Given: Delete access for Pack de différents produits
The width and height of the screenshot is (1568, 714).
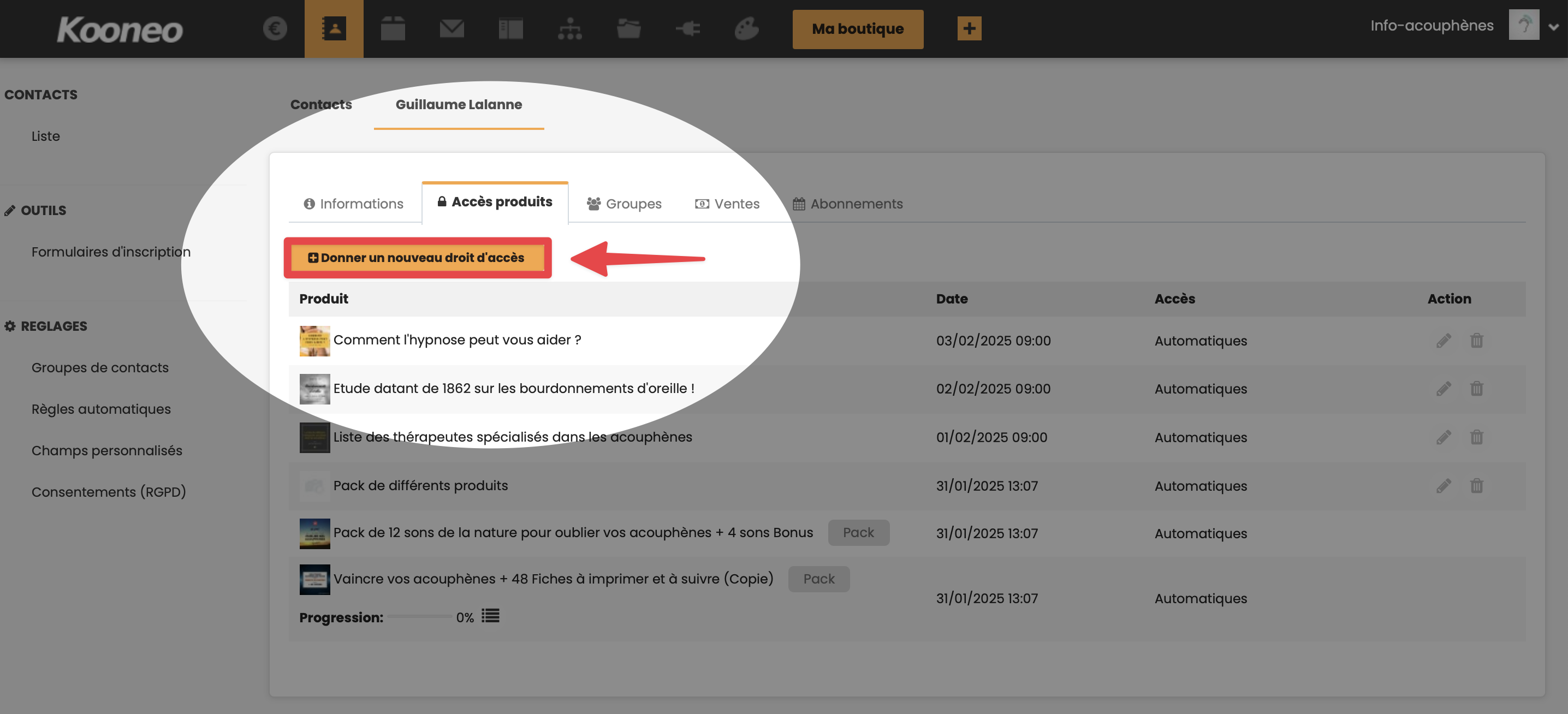Looking at the screenshot, I should (x=1476, y=486).
